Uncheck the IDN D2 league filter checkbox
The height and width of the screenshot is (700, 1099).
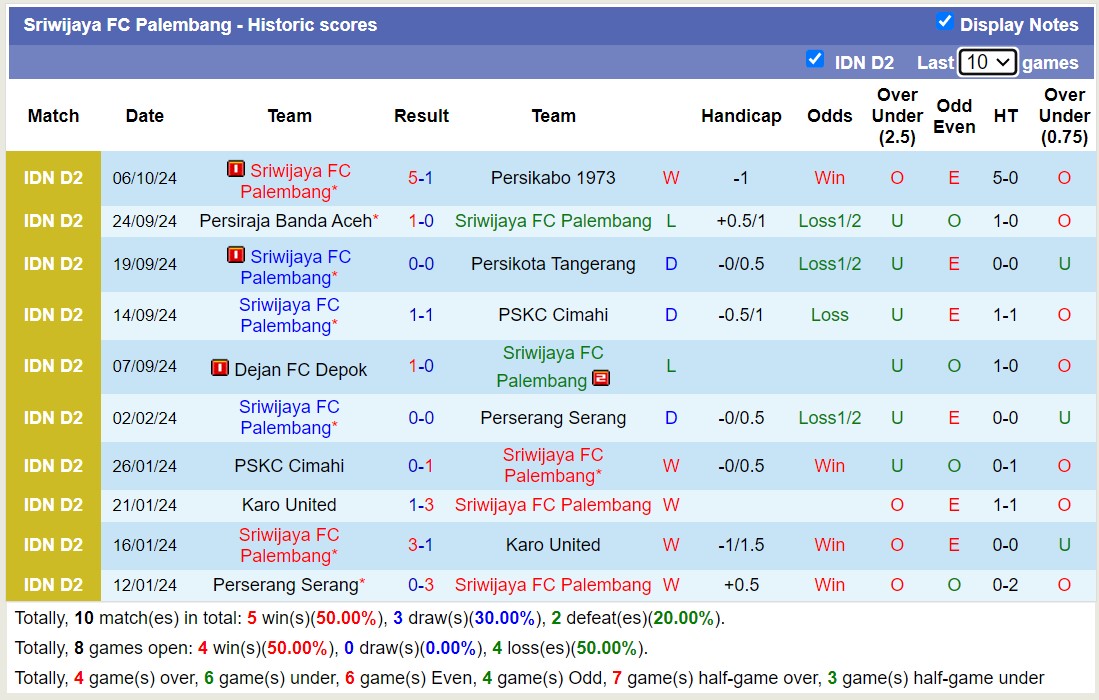tap(815, 60)
